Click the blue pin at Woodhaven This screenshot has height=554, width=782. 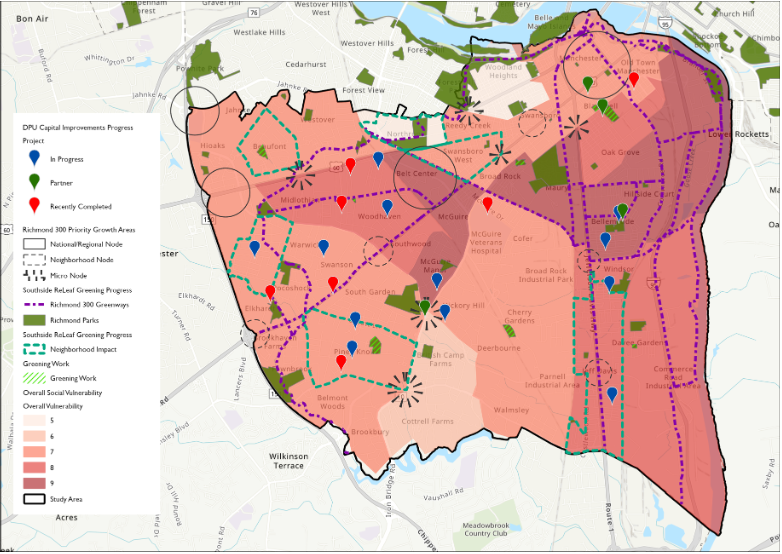pos(387,206)
